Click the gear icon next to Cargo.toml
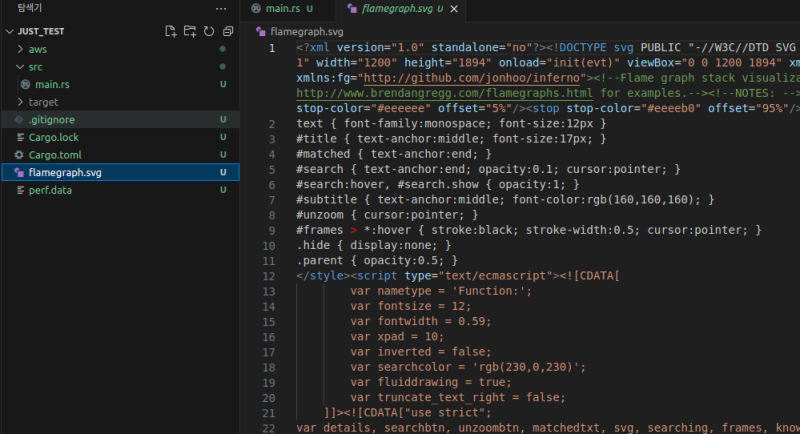 pyautogui.click(x=19, y=155)
